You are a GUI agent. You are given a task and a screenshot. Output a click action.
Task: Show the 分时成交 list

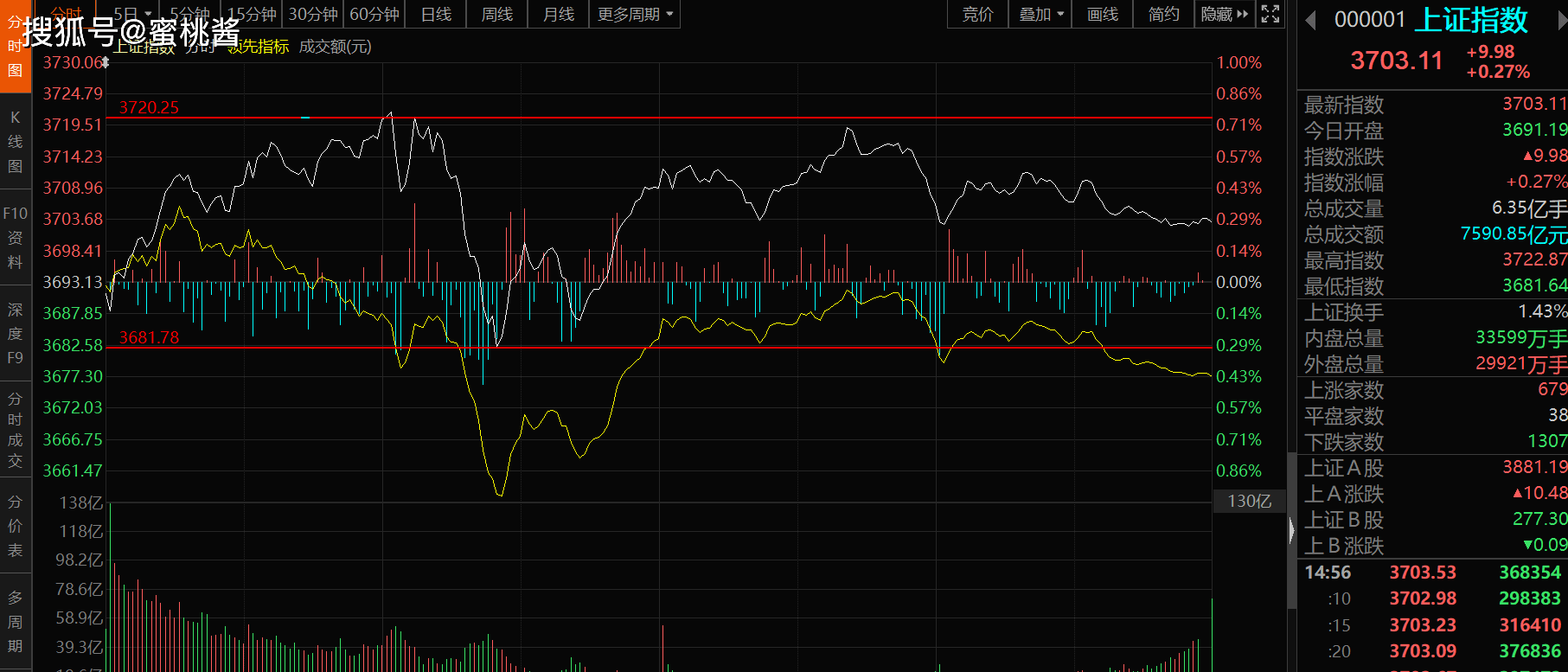[15, 430]
